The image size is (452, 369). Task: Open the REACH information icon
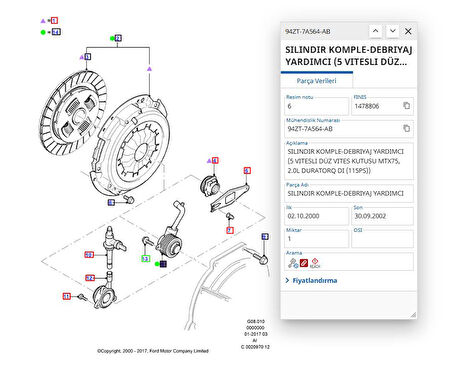[315, 263]
